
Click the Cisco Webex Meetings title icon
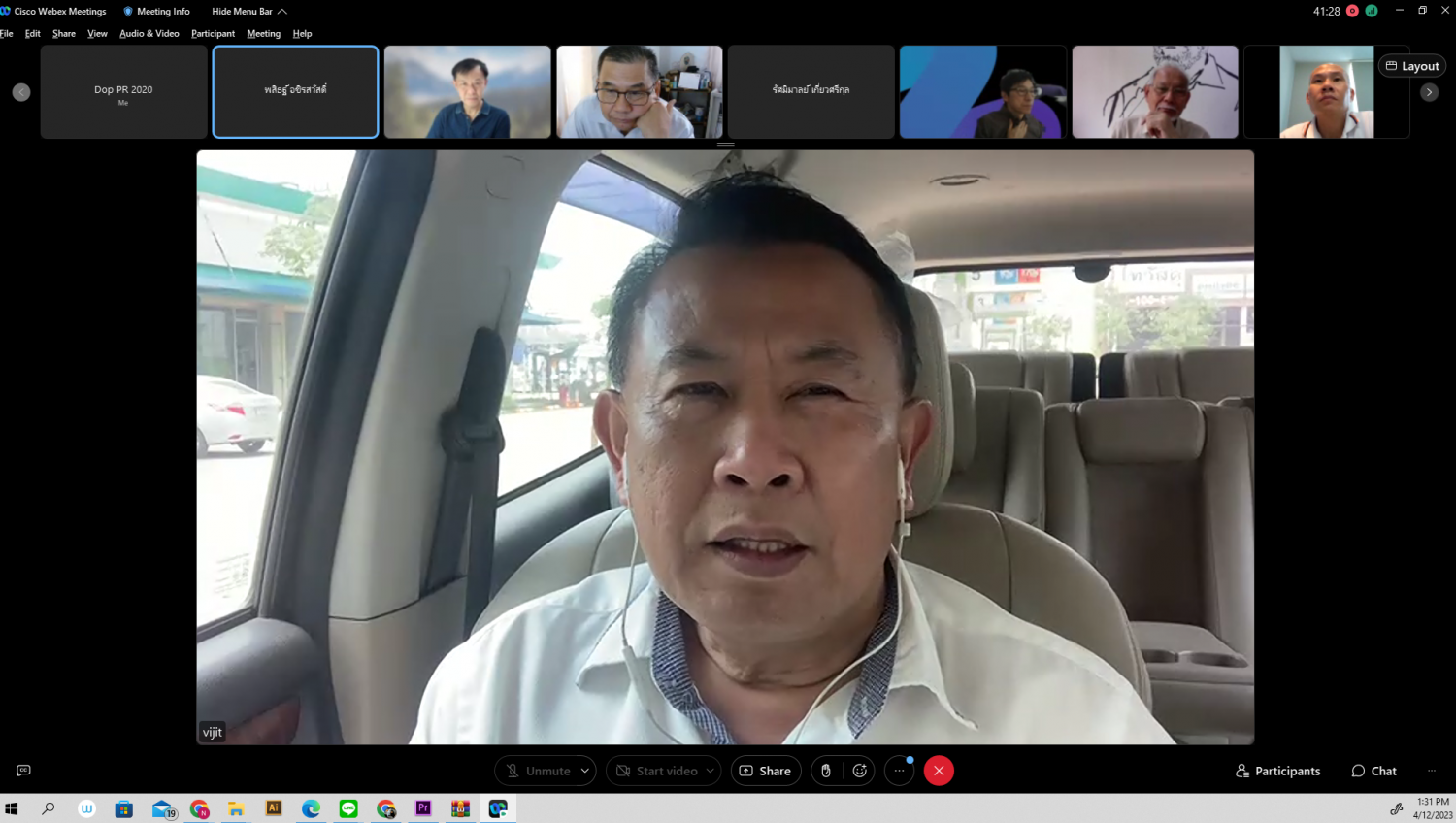[x=6, y=12]
